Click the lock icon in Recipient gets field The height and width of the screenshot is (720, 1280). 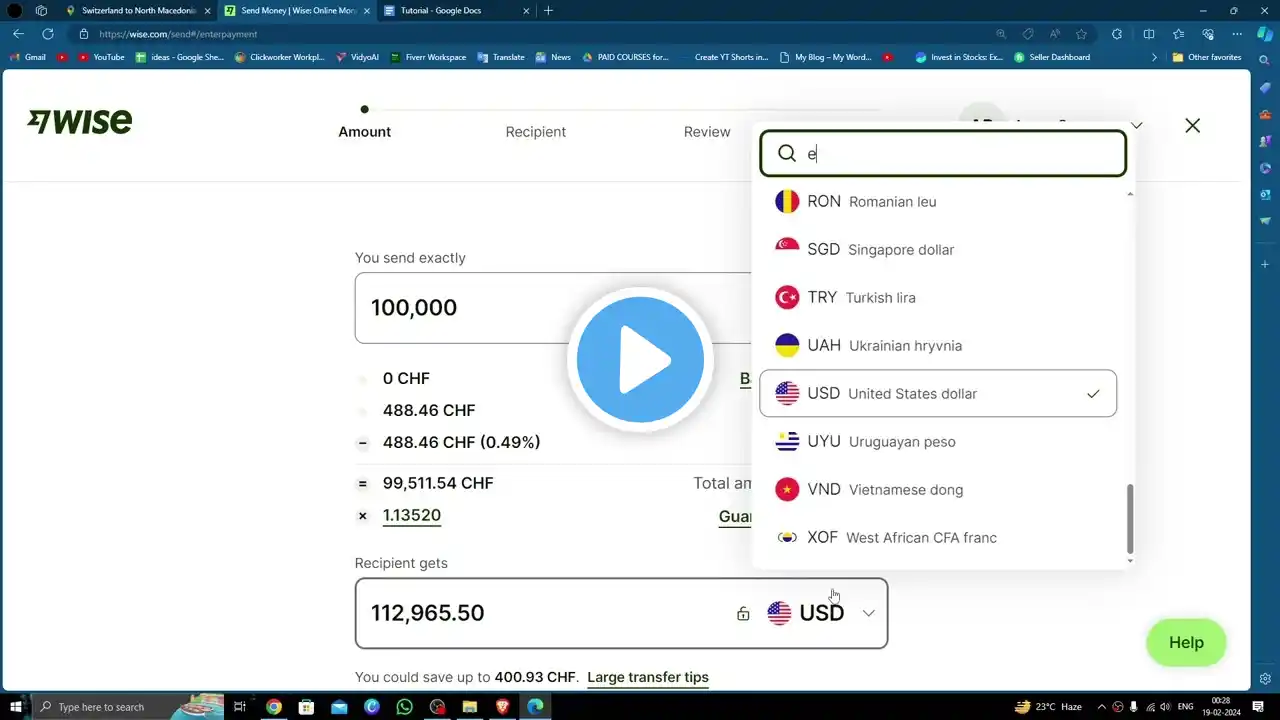click(743, 614)
